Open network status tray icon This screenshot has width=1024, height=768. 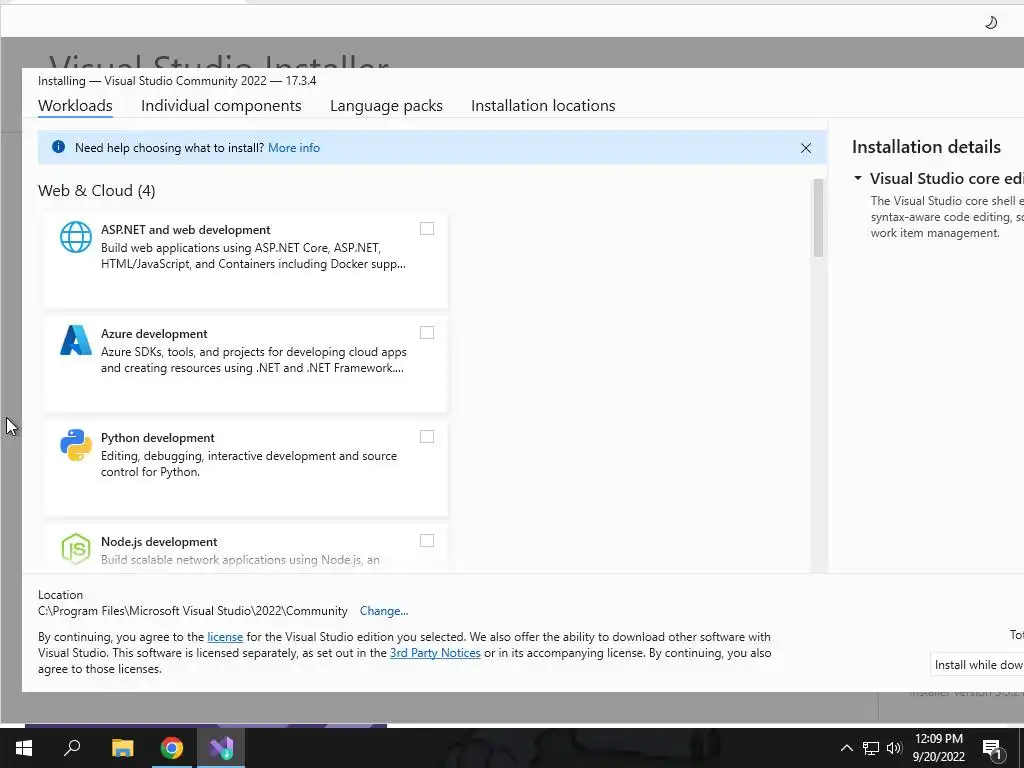click(871, 748)
